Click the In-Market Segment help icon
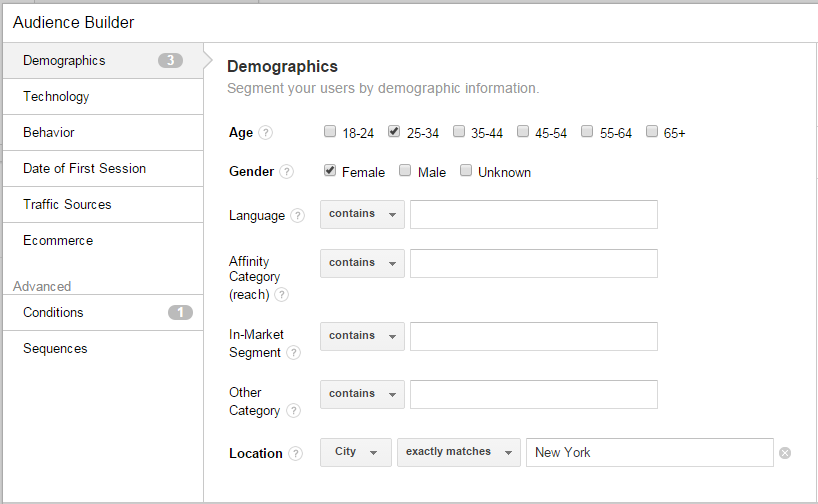818x504 pixels. click(x=293, y=353)
